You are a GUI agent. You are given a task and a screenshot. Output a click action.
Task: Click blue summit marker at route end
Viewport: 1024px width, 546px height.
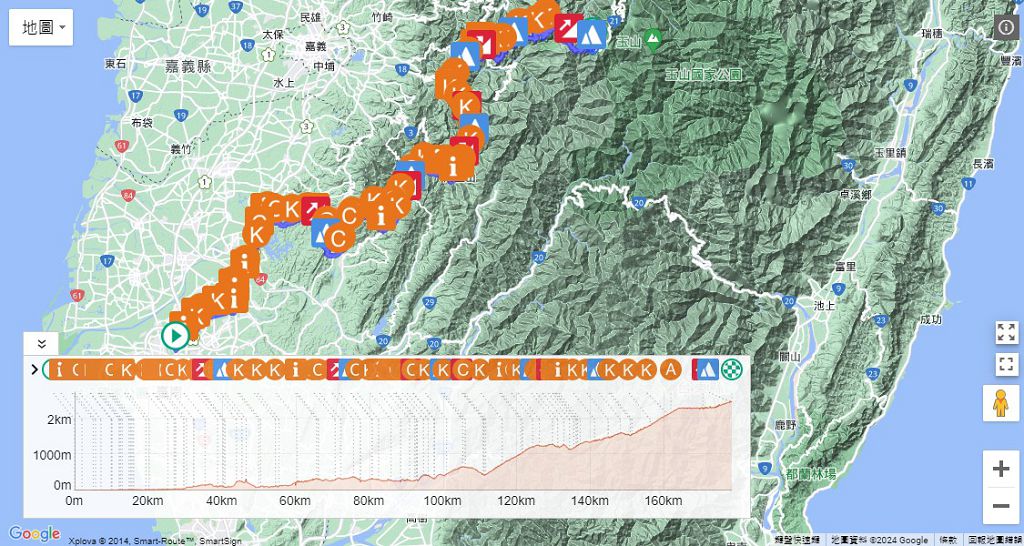point(592,34)
